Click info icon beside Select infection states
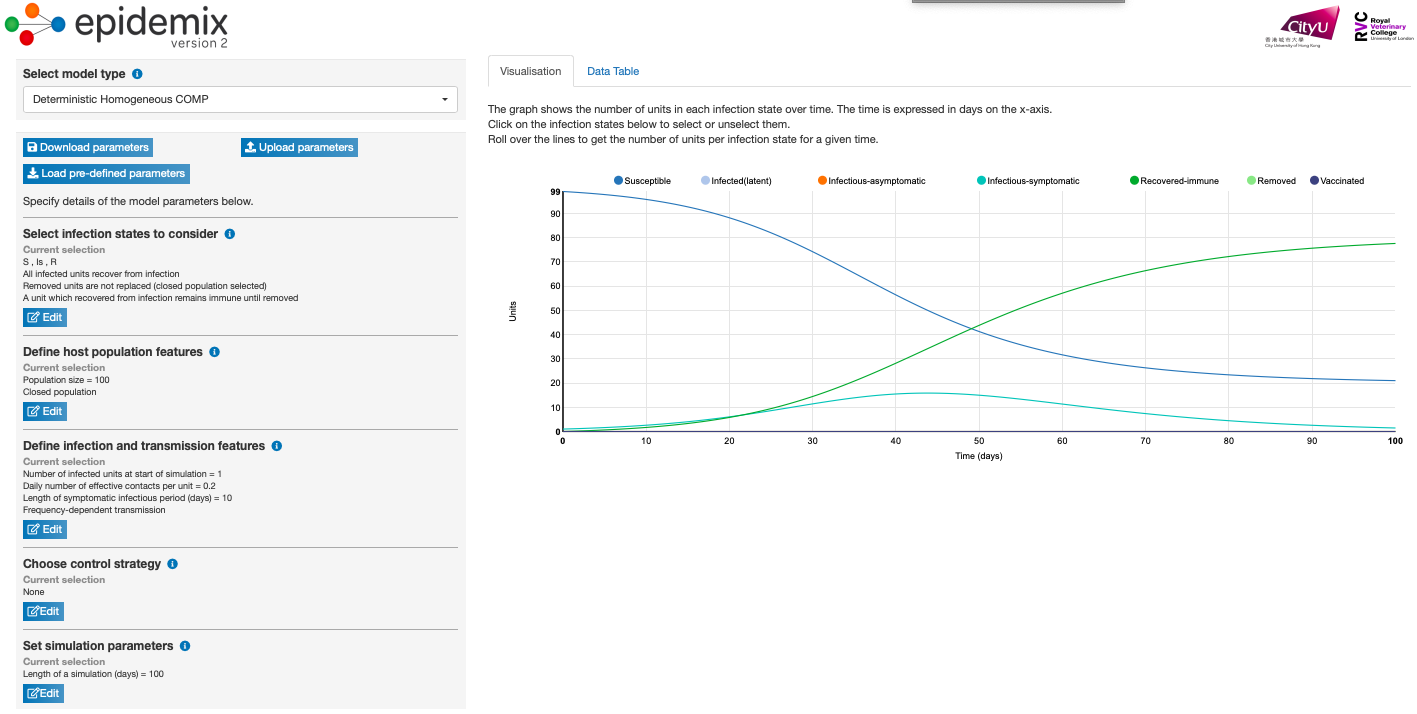This screenshot has height=714, width=1417. pos(230,234)
